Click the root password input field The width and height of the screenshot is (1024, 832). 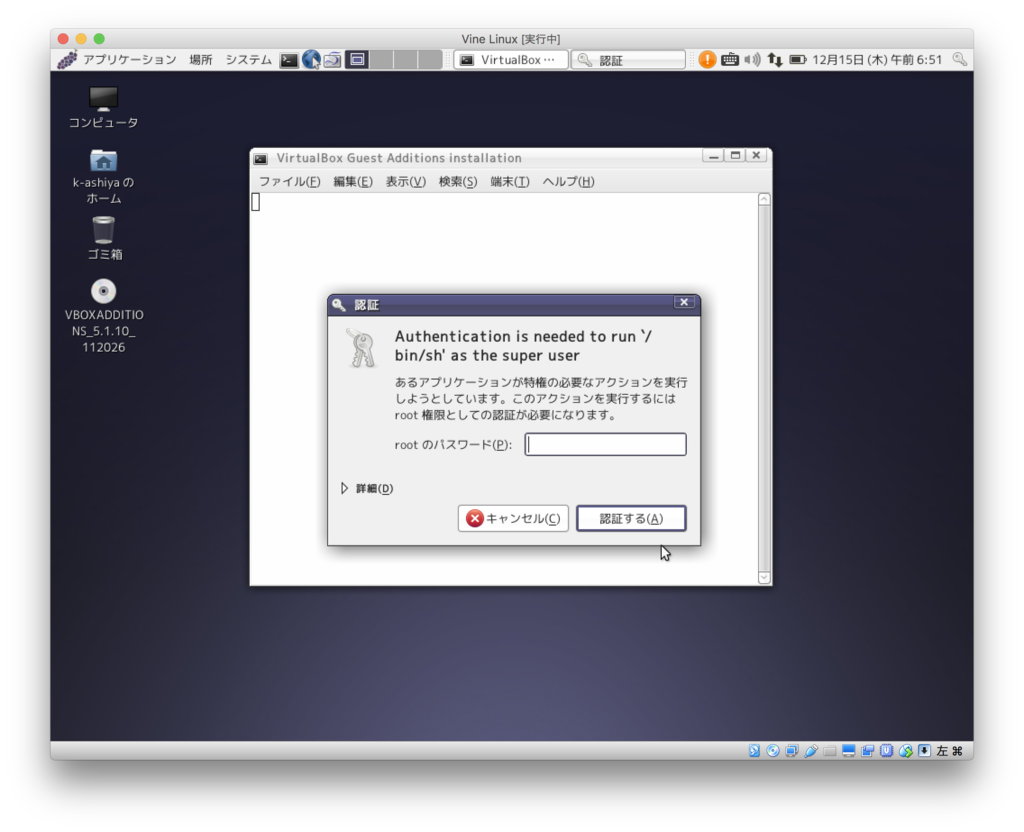pyautogui.click(x=605, y=445)
